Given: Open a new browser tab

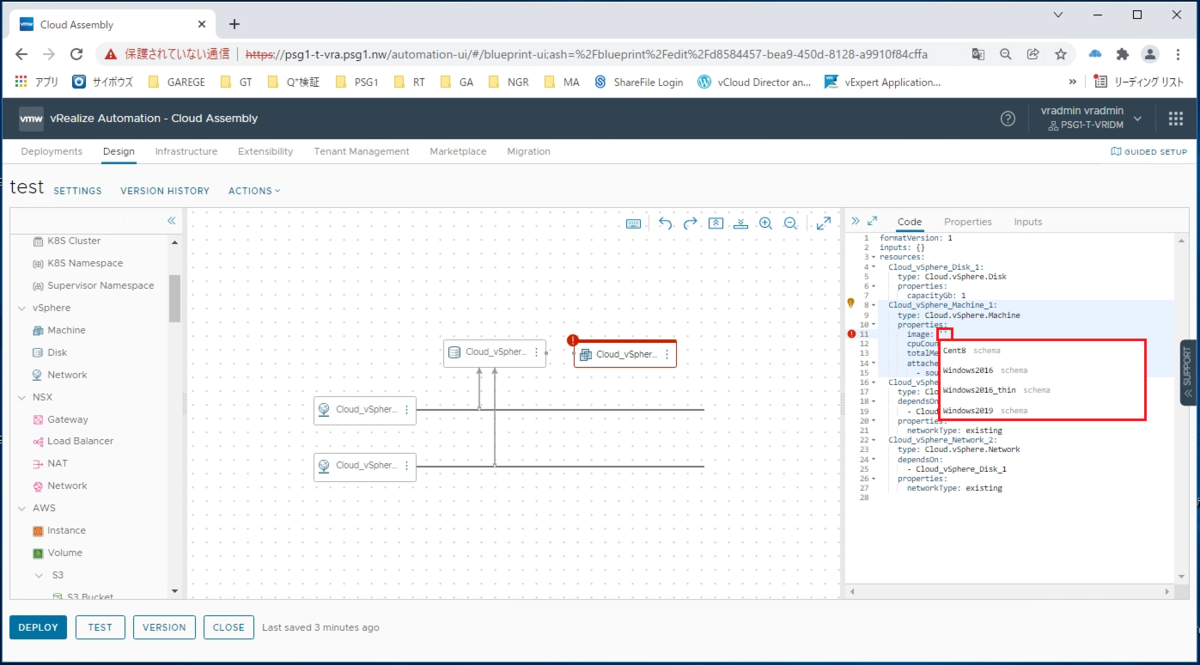Looking at the screenshot, I should 234,24.
